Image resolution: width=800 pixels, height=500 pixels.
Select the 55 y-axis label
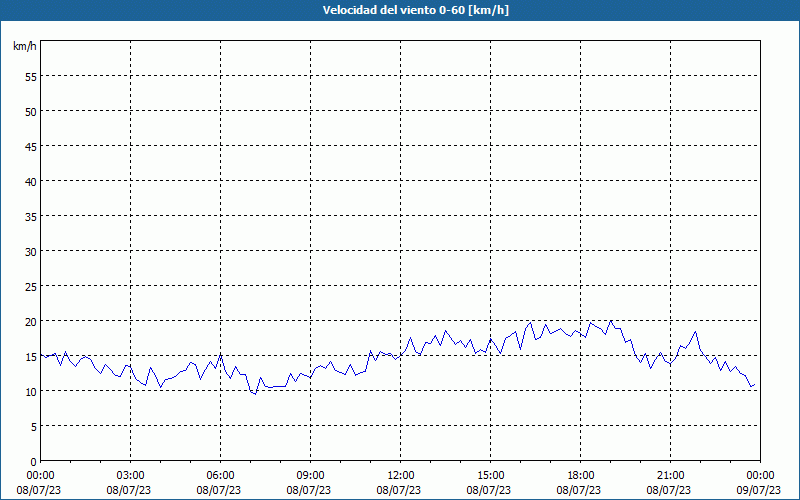pyautogui.click(x=31, y=77)
